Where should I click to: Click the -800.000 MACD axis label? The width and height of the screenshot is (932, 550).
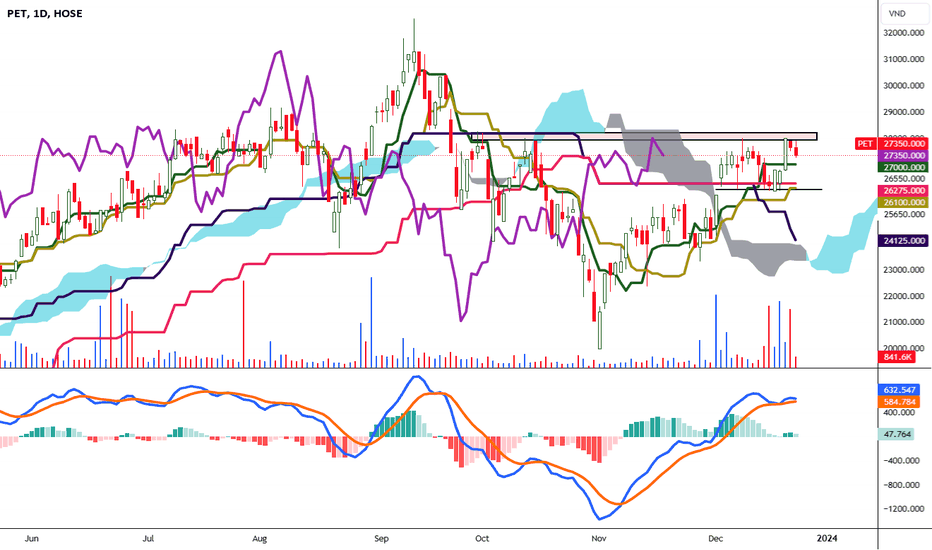click(899, 485)
